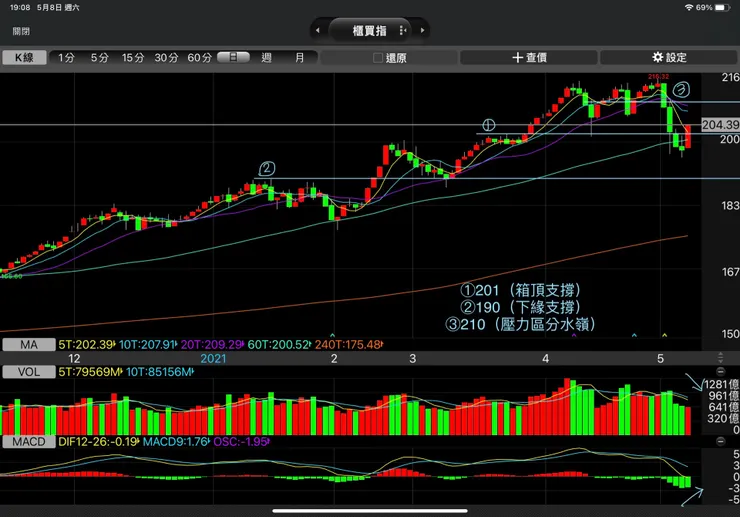Image resolution: width=740 pixels, height=517 pixels.
Task: Go to next symbol with right arrow
Action: pos(422,31)
